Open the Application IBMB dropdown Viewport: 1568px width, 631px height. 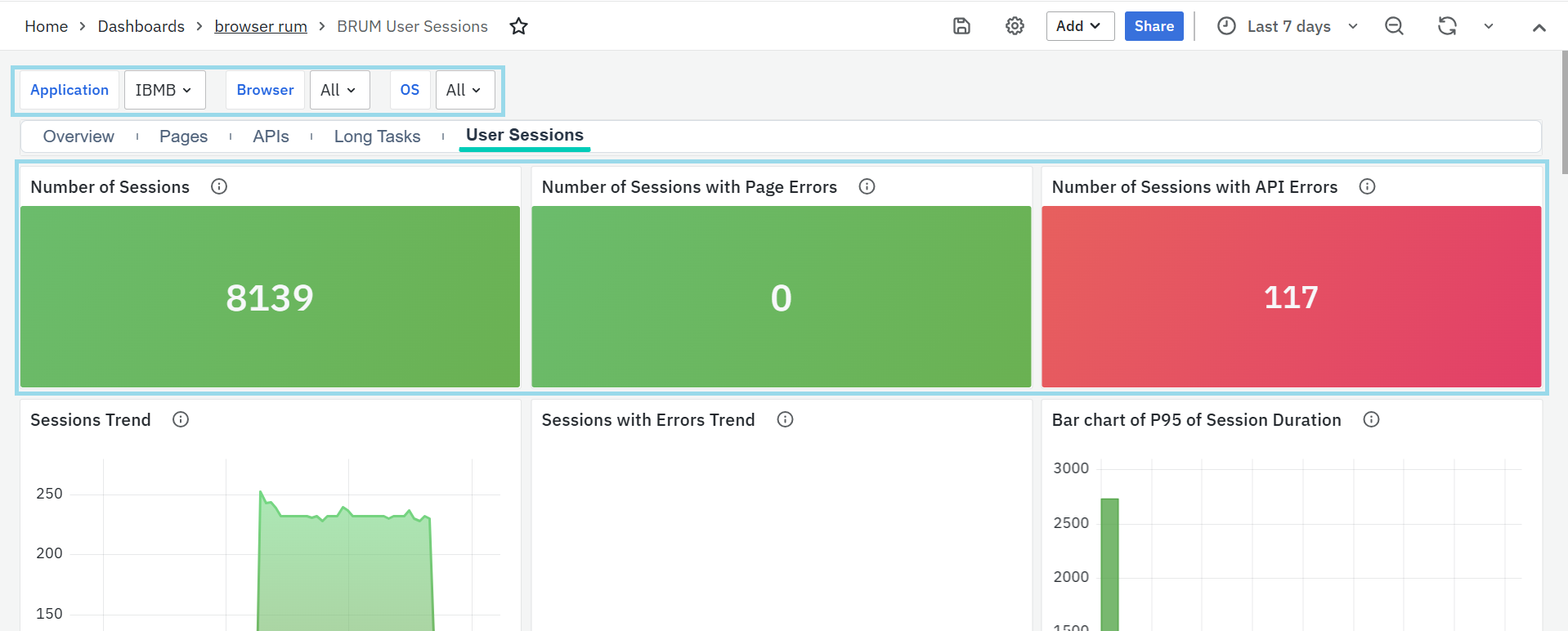pos(164,90)
